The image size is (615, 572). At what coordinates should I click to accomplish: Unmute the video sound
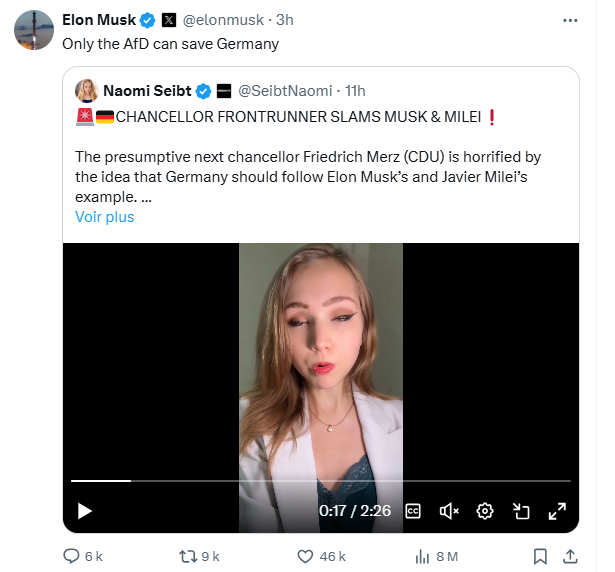[449, 511]
